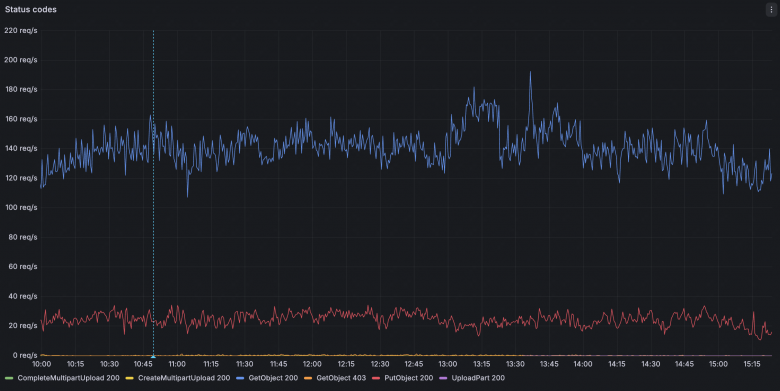Click the 20 req/s y-axis label
Screen dimensions: 780x391
tap(23, 326)
